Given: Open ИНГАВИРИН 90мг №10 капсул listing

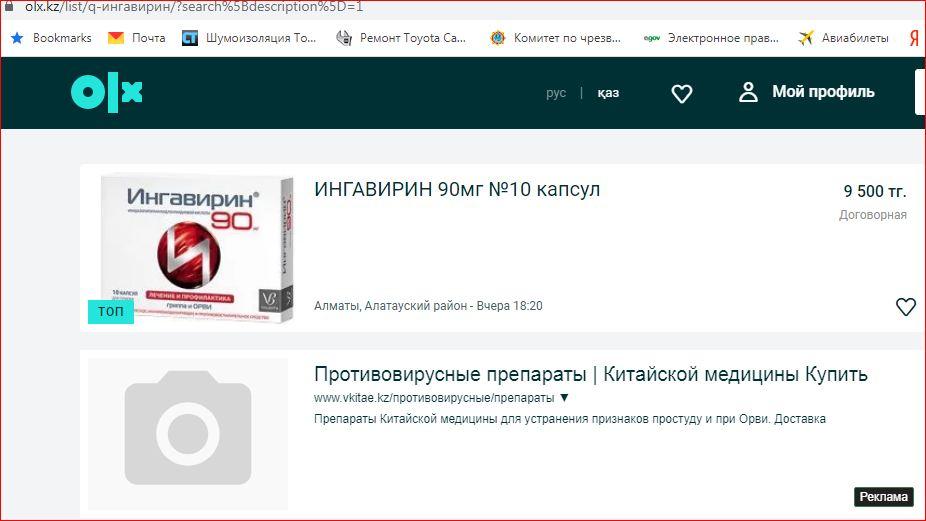Looking at the screenshot, I should click(x=457, y=189).
